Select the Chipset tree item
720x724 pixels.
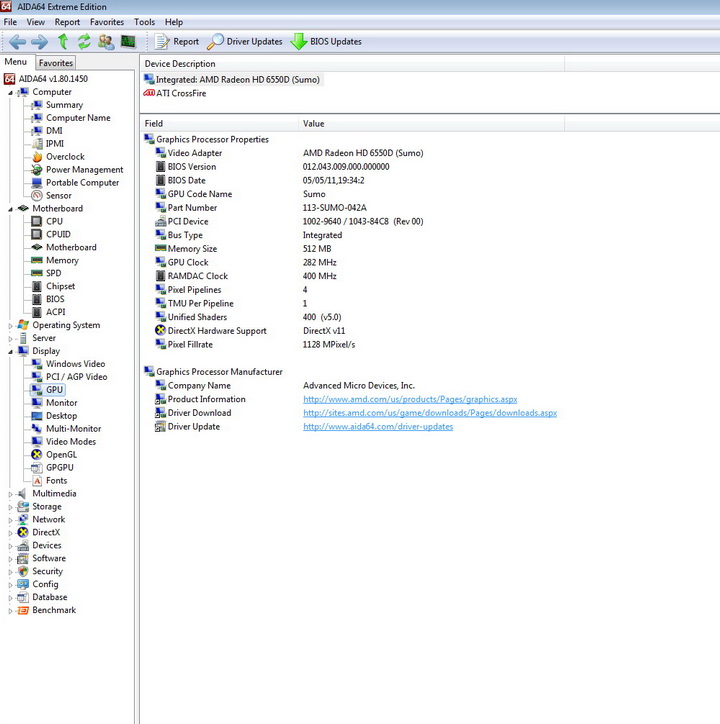point(60,286)
